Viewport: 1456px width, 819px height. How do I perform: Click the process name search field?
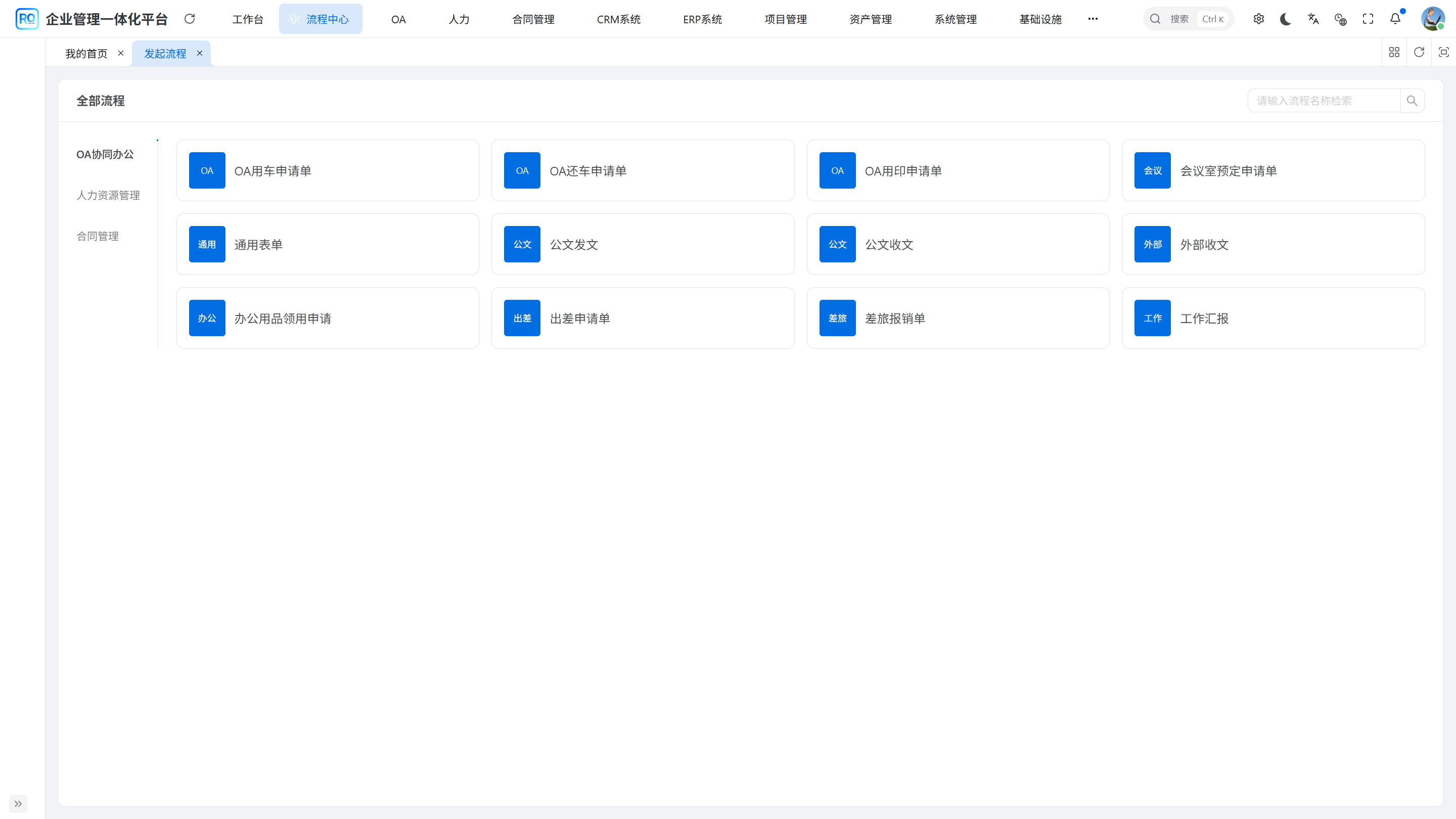[x=1324, y=101]
